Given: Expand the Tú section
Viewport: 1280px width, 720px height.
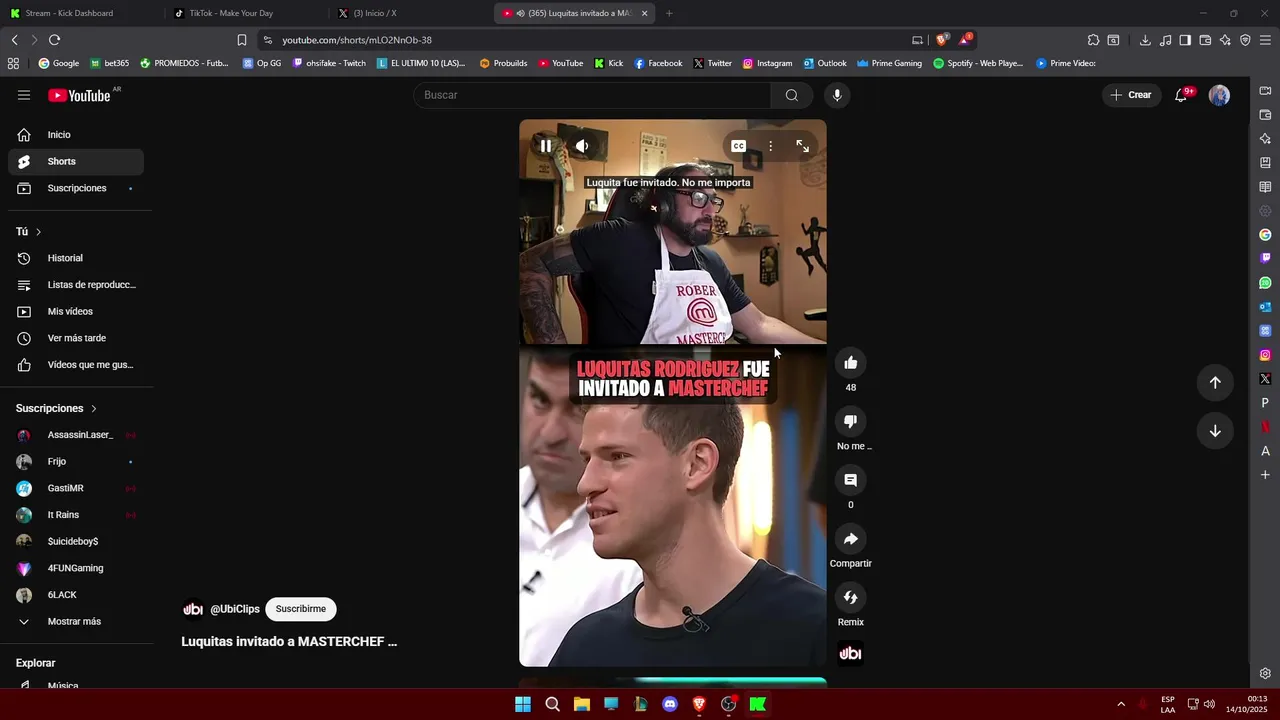Looking at the screenshot, I should [x=29, y=232].
